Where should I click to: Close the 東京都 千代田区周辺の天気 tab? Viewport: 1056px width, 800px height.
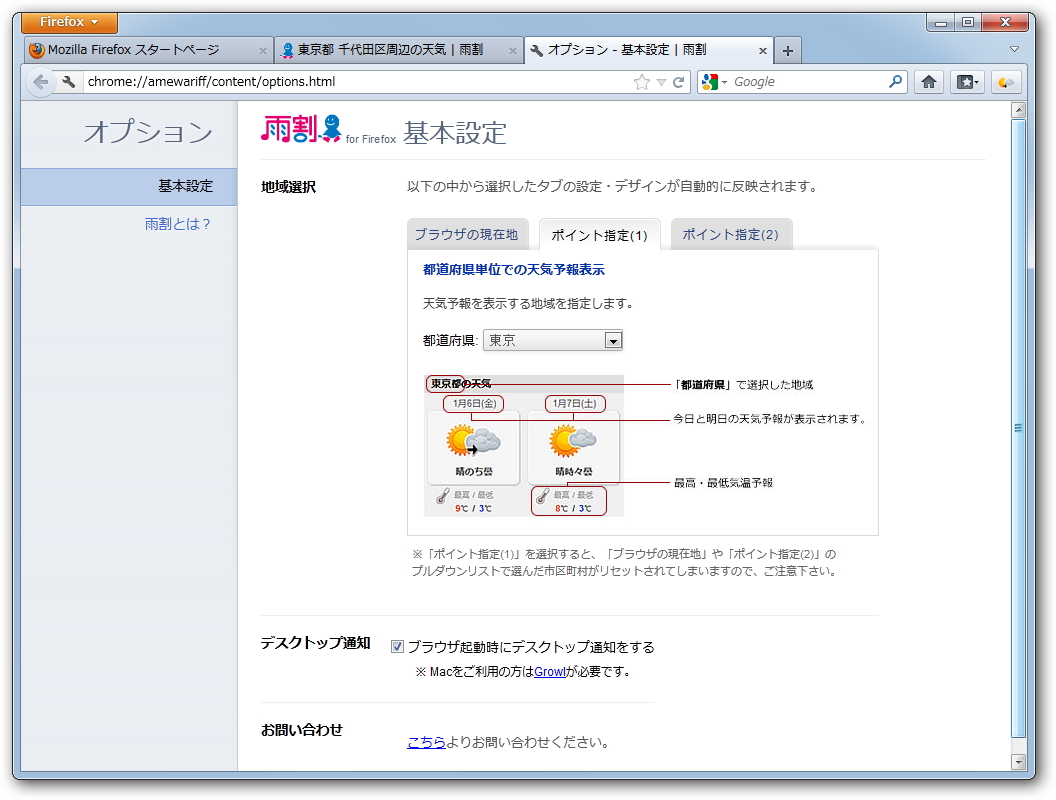pos(513,51)
